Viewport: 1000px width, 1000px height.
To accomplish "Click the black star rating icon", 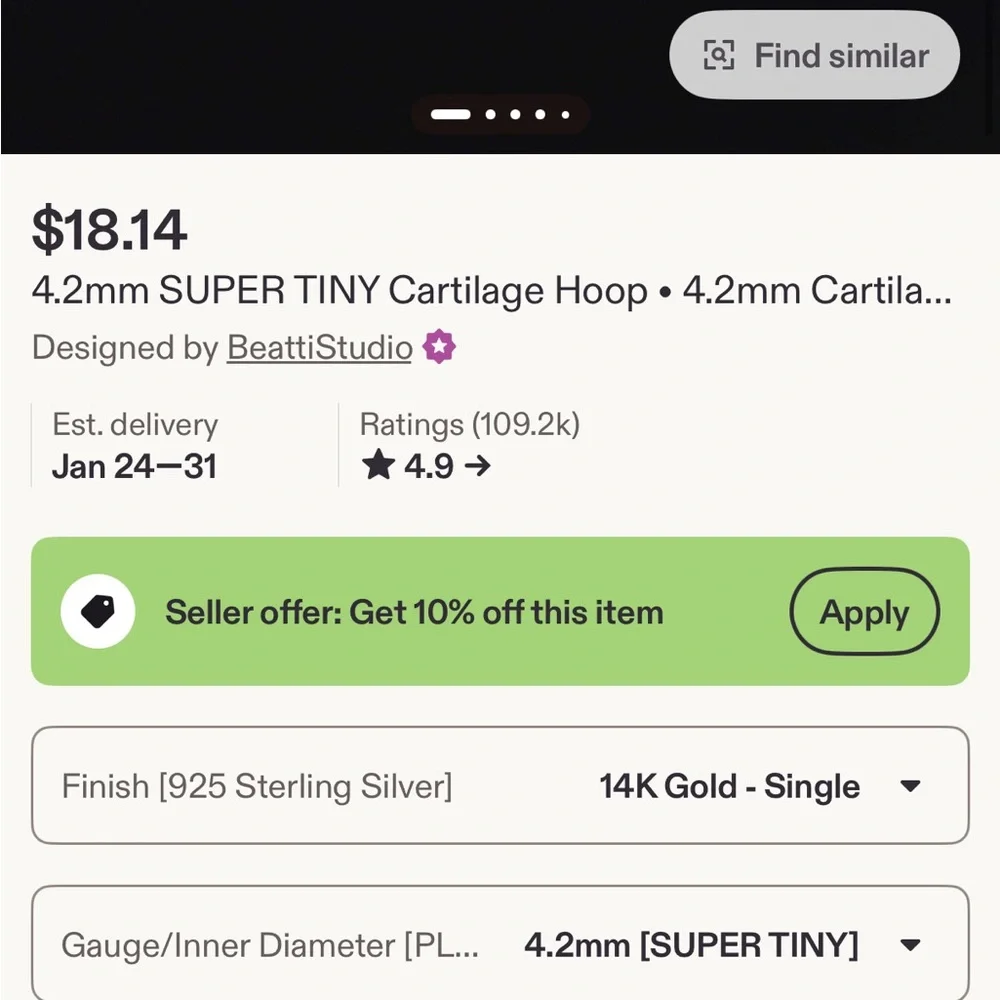I will pyautogui.click(x=378, y=466).
